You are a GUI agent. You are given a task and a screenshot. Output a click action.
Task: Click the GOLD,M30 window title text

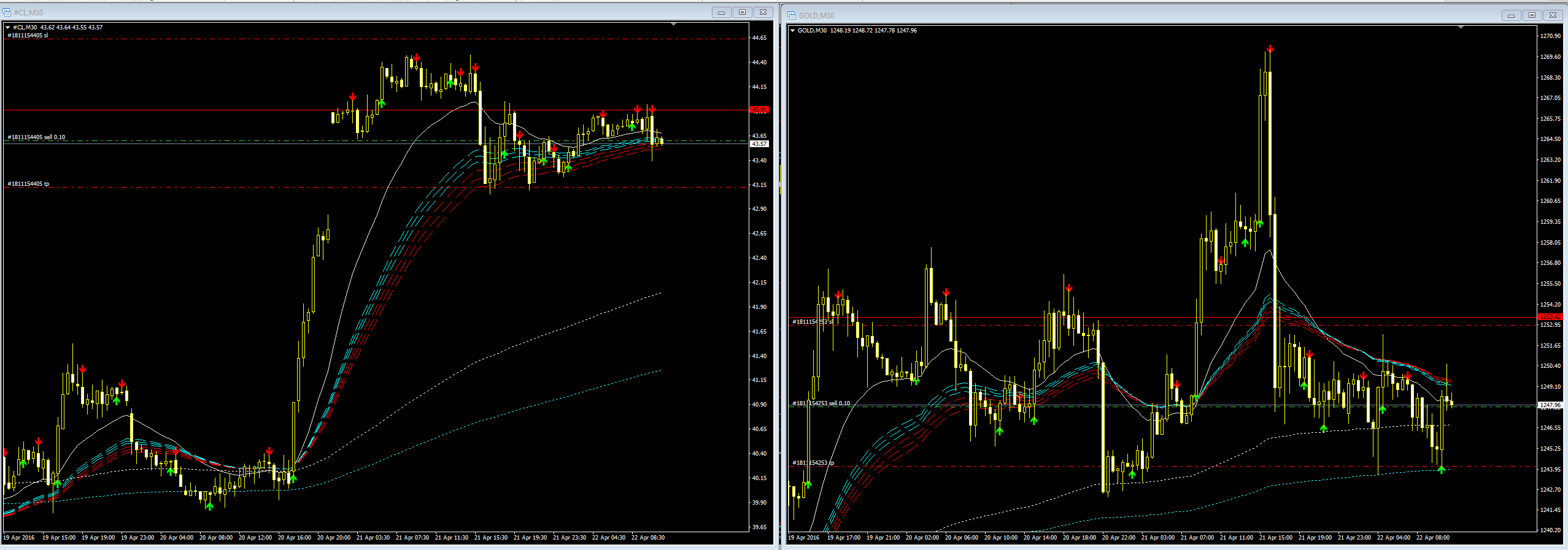[x=816, y=16]
